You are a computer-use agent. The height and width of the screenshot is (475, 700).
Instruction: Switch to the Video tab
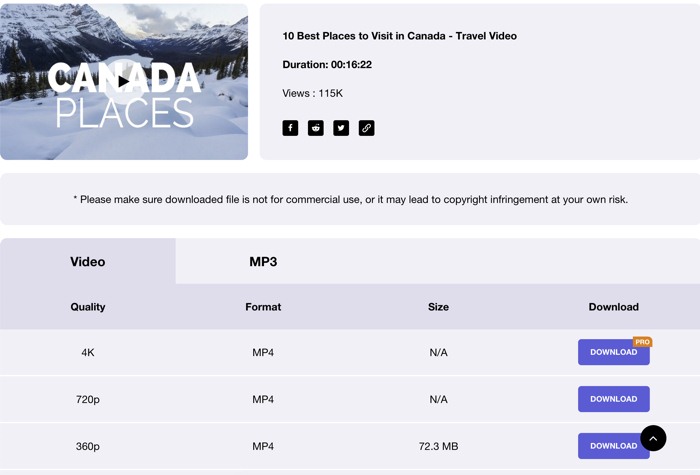[x=88, y=261]
